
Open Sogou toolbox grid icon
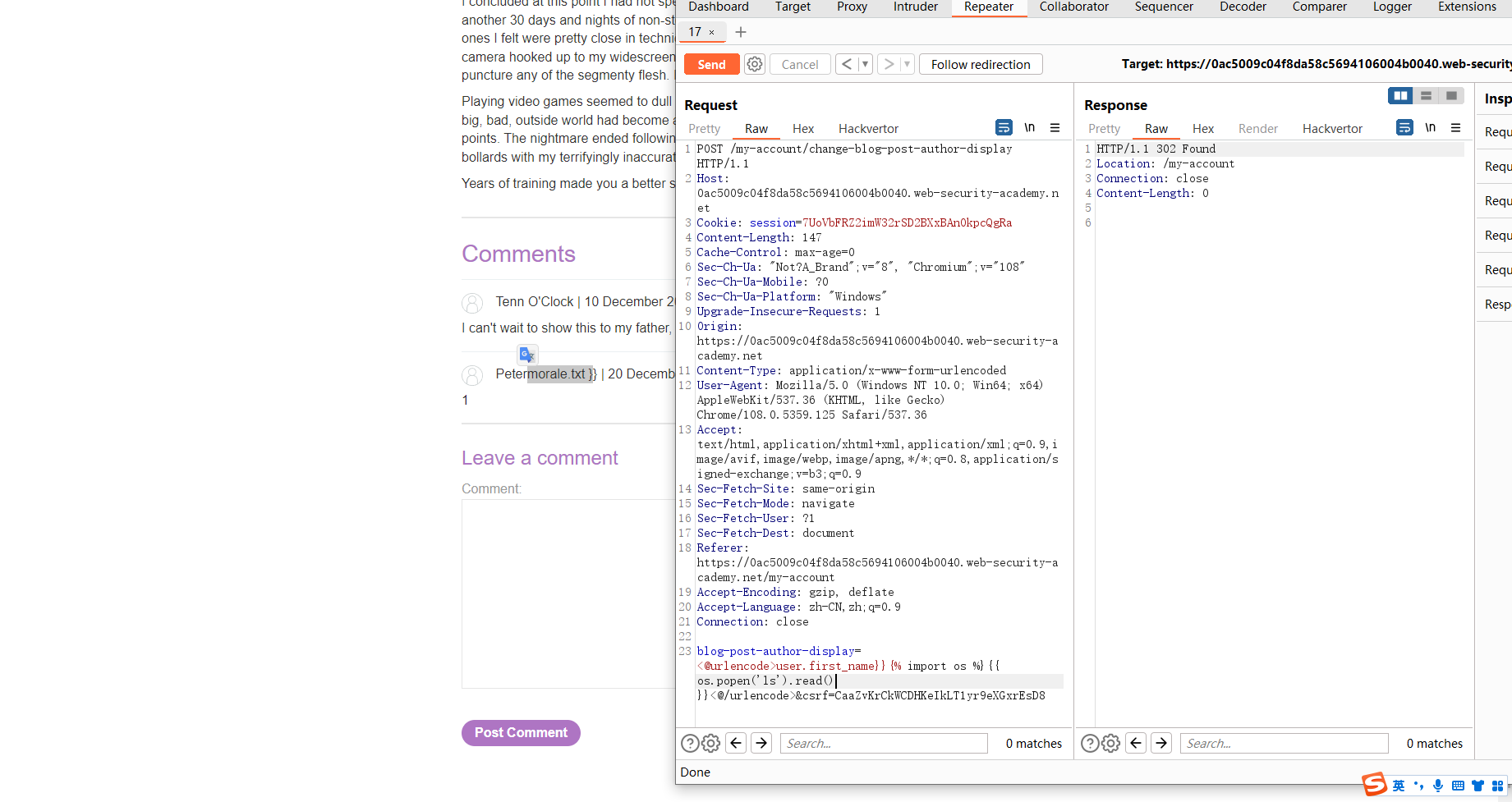pyautogui.click(x=1497, y=786)
